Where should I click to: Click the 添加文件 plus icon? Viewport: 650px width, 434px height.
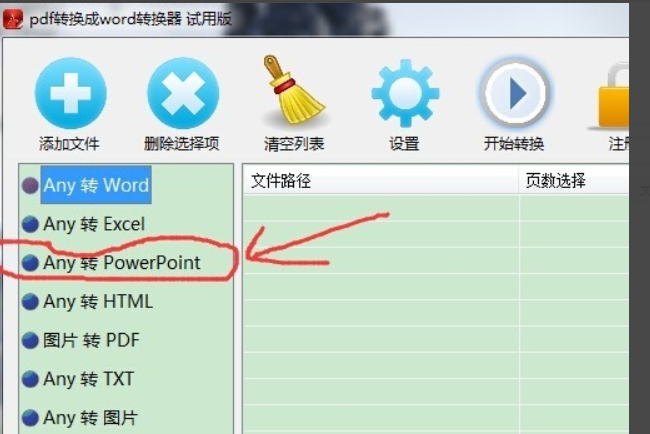tap(70, 93)
